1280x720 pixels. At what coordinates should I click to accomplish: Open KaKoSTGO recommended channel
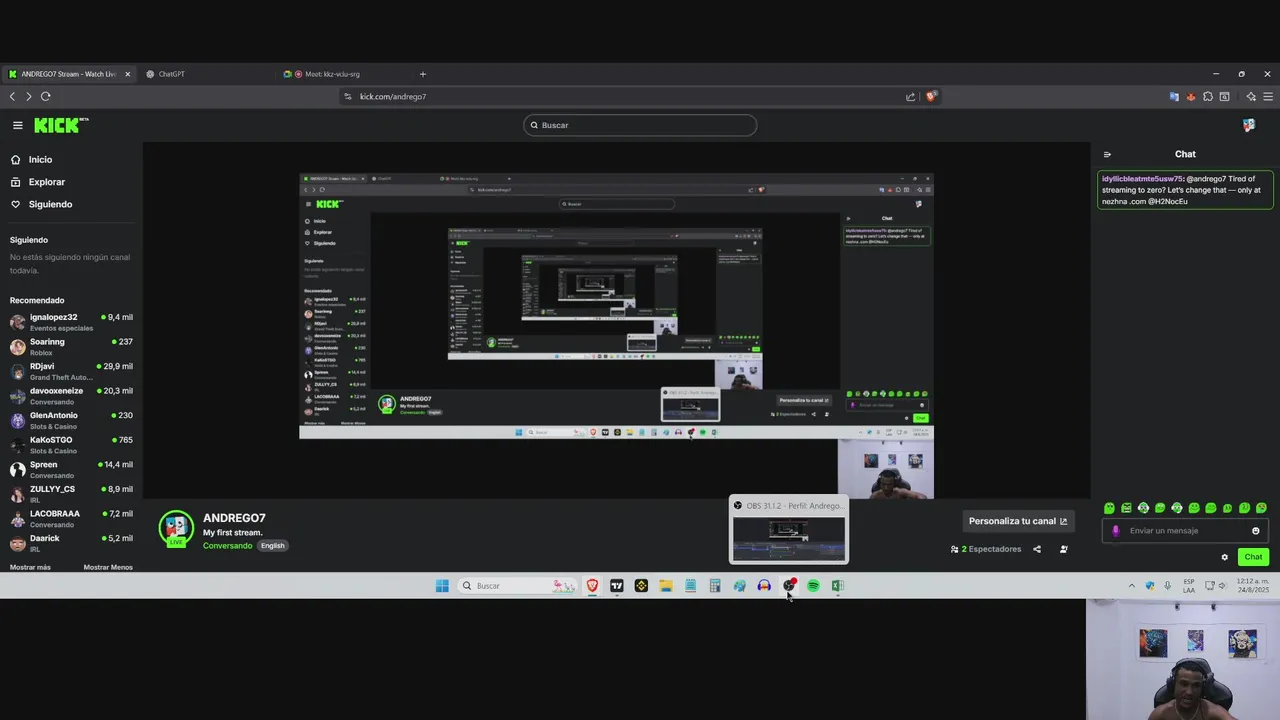tap(71, 444)
